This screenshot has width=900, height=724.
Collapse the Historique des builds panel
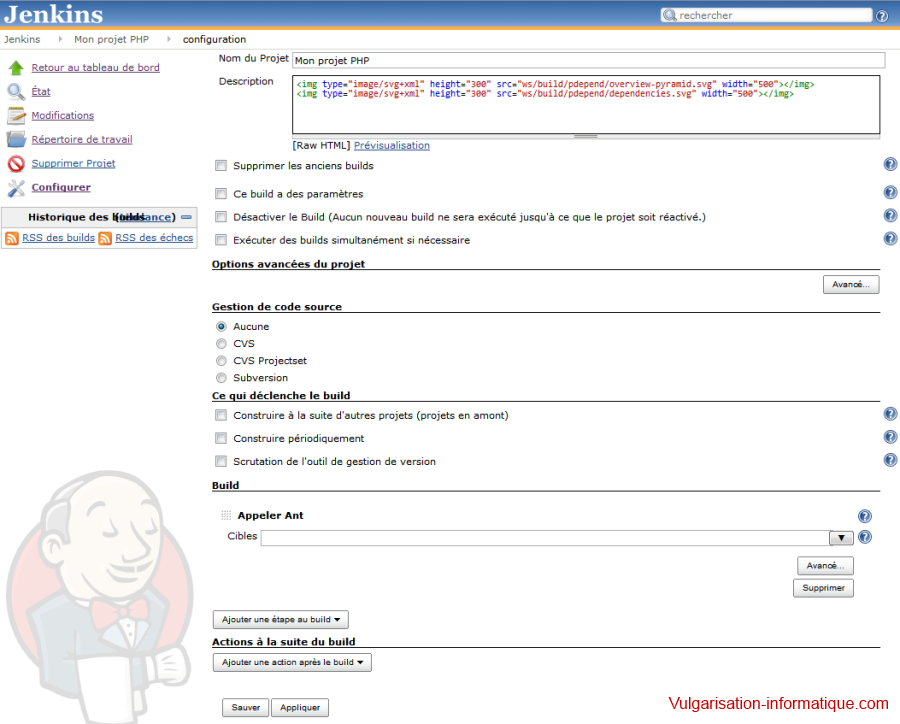click(x=187, y=217)
